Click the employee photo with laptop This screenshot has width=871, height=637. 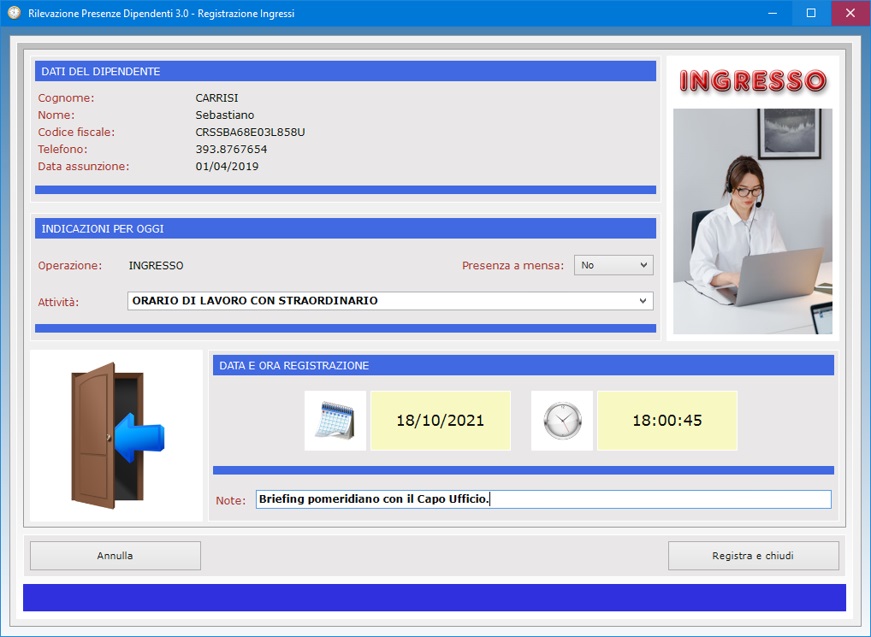coord(752,221)
